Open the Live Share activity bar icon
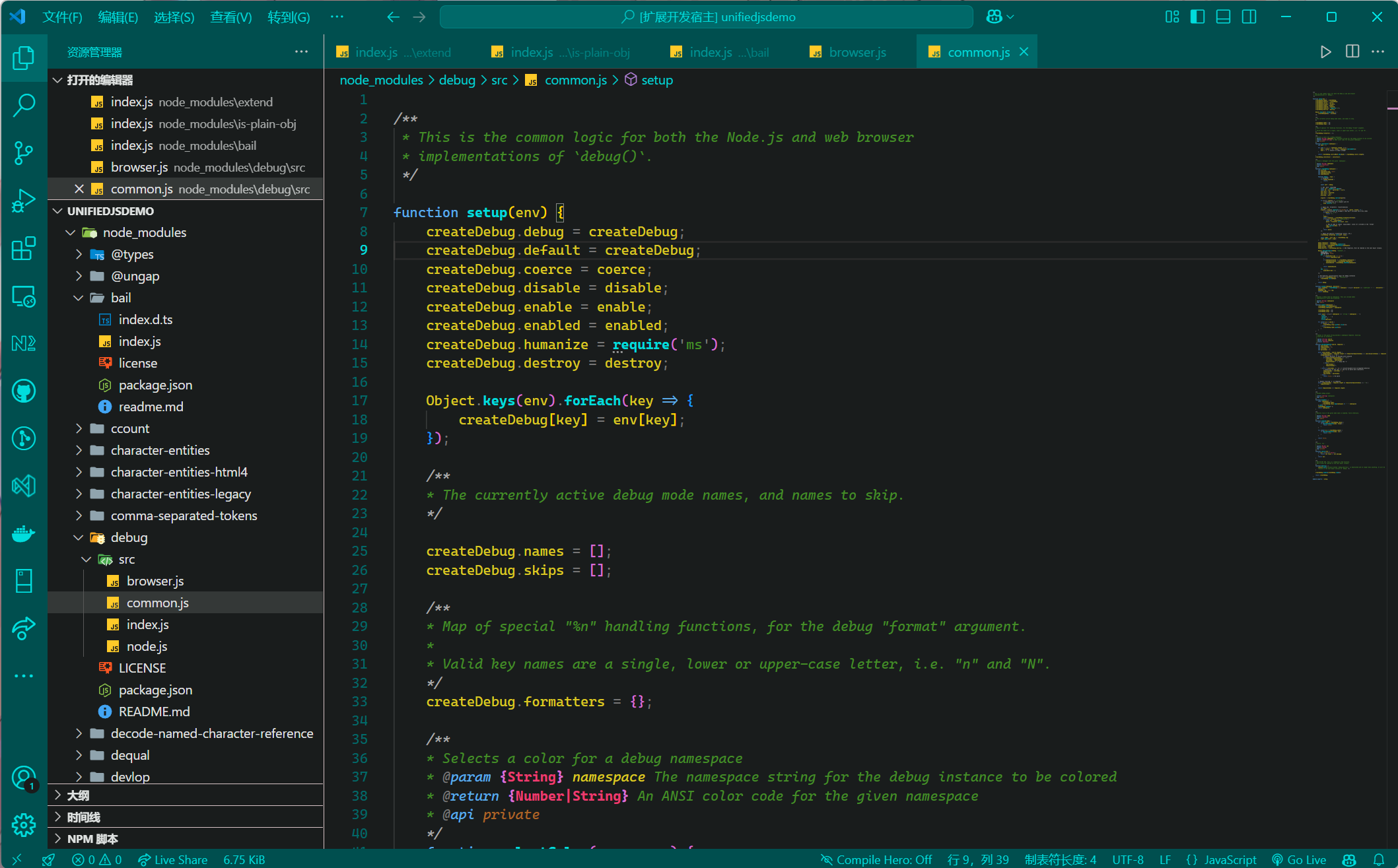The image size is (1398, 868). (24, 628)
